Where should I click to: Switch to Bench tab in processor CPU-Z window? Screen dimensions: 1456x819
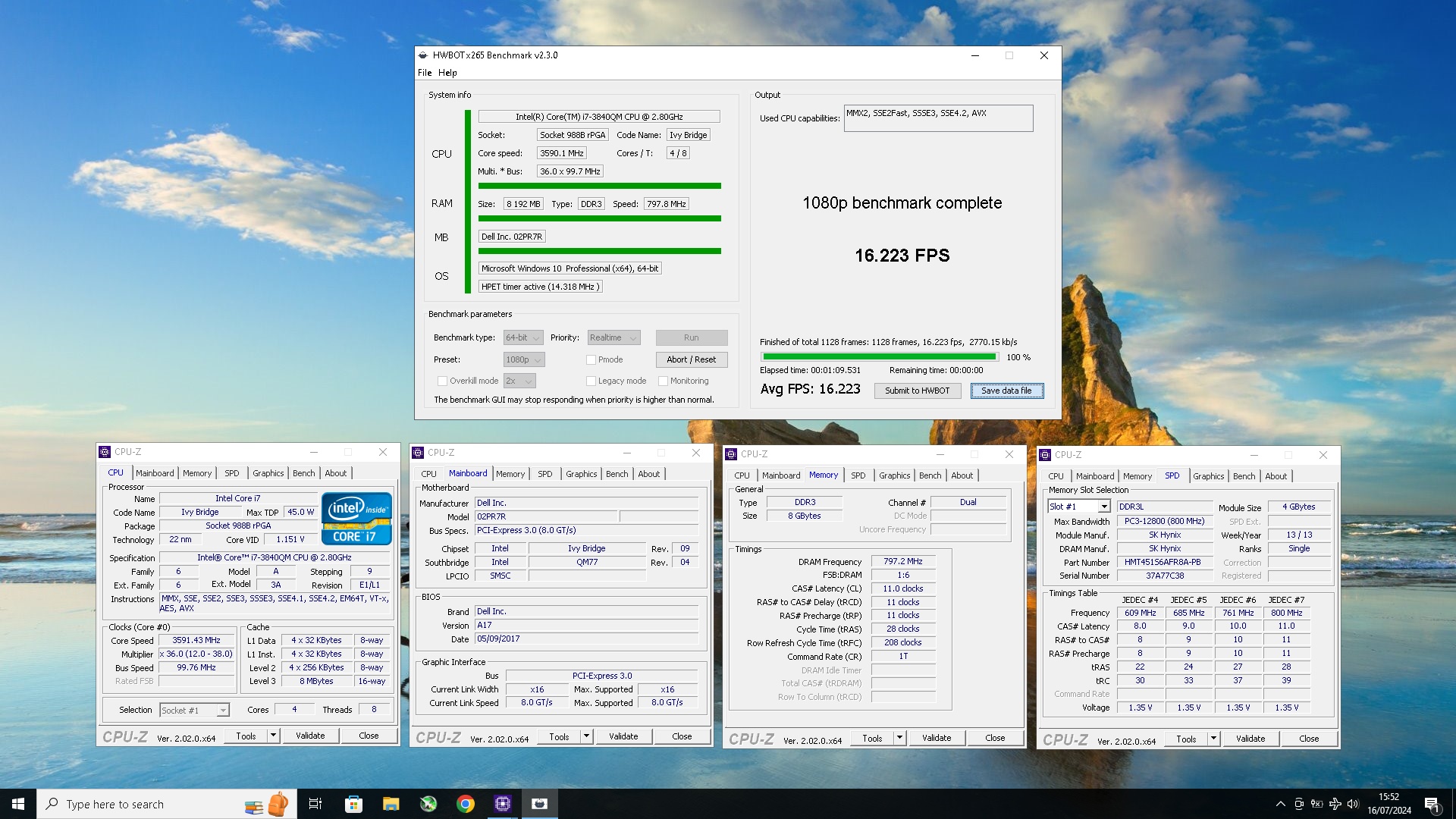coord(303,473)
